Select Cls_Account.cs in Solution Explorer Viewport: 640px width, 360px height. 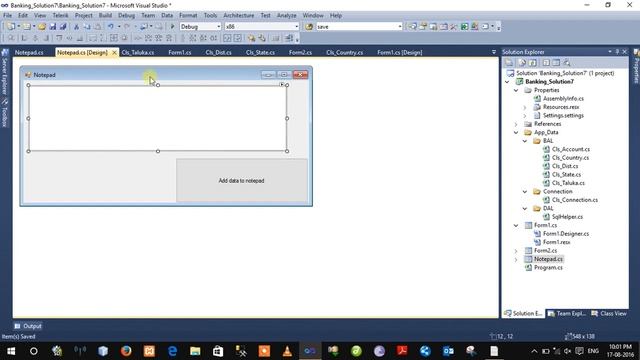[x=571, y=149]
